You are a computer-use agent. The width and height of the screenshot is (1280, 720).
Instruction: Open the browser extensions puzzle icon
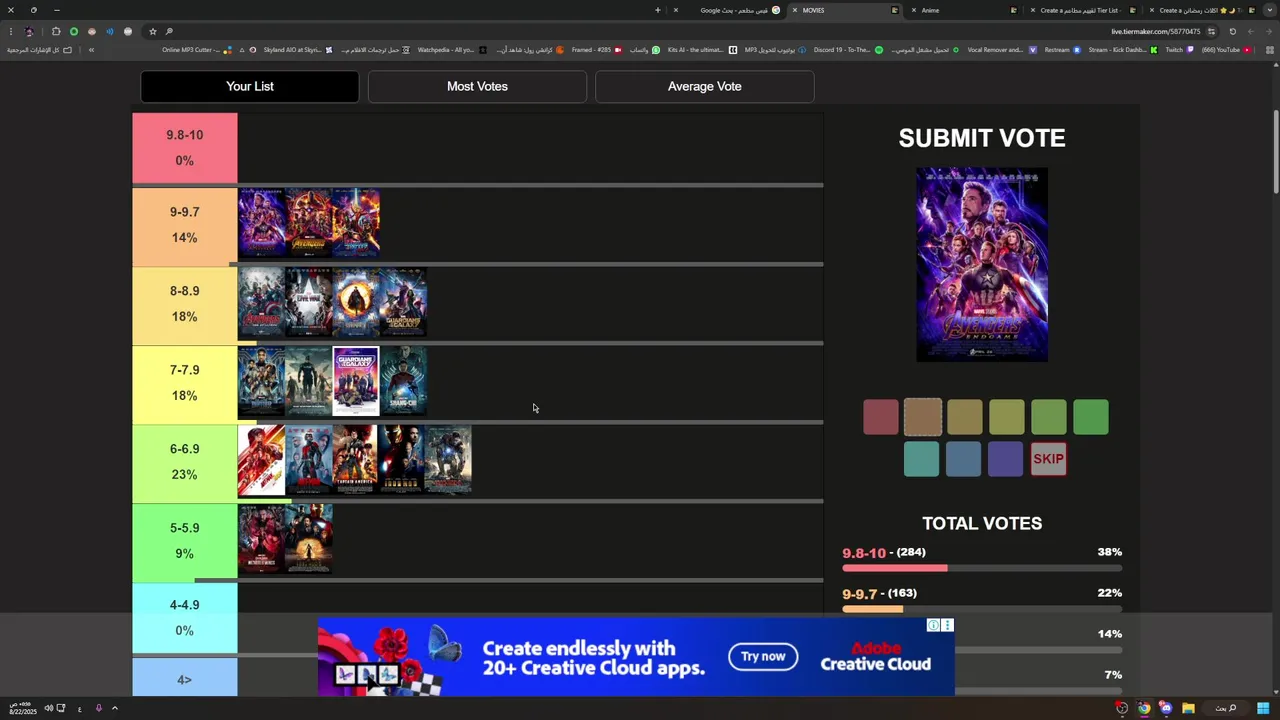pos(56,31)
